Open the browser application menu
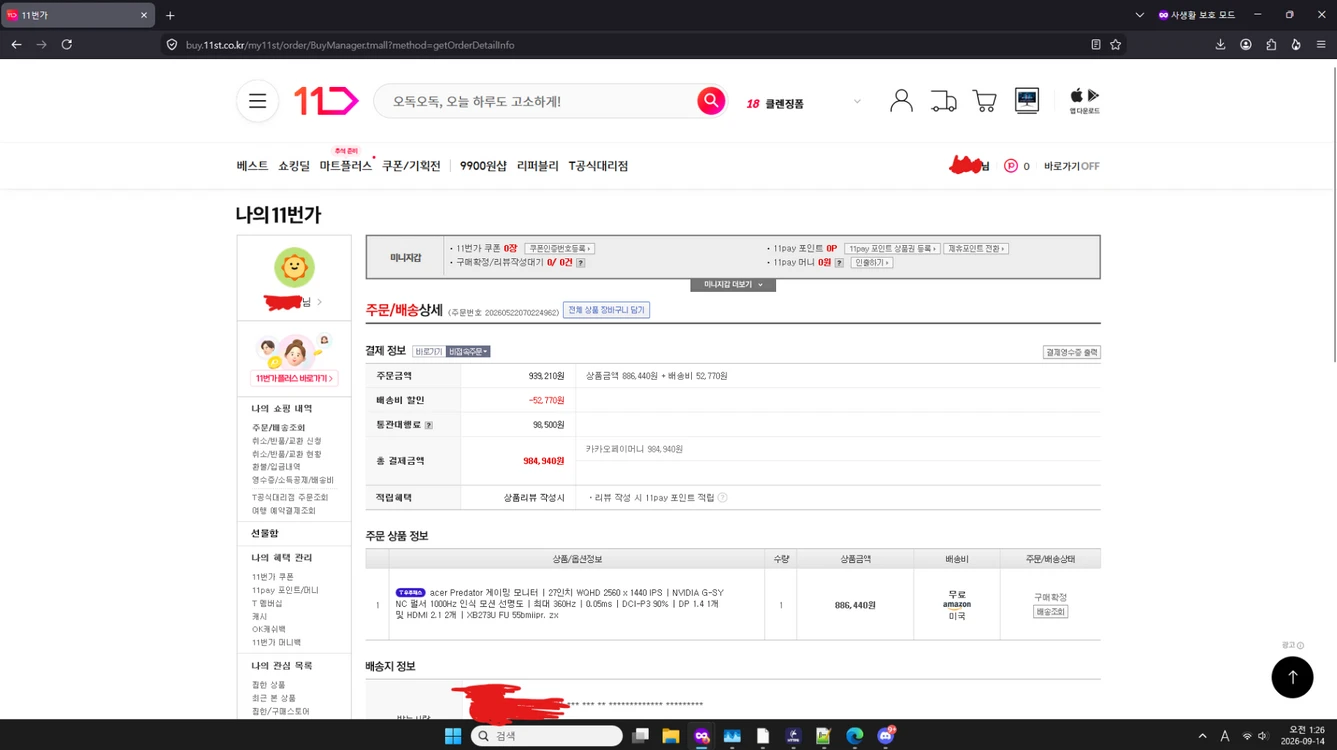The height and width of the screenshot is (750, 1337). [x=1321, y=45]
